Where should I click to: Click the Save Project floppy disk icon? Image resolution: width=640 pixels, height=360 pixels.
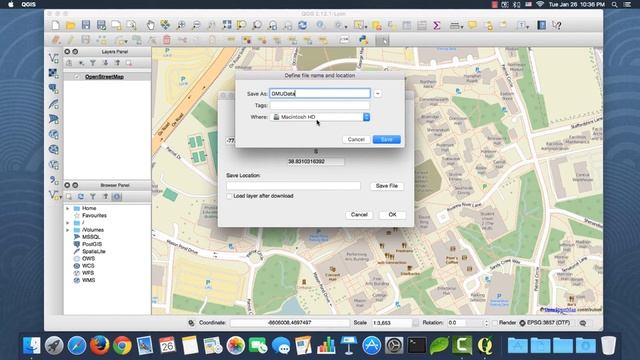[86, 25]
